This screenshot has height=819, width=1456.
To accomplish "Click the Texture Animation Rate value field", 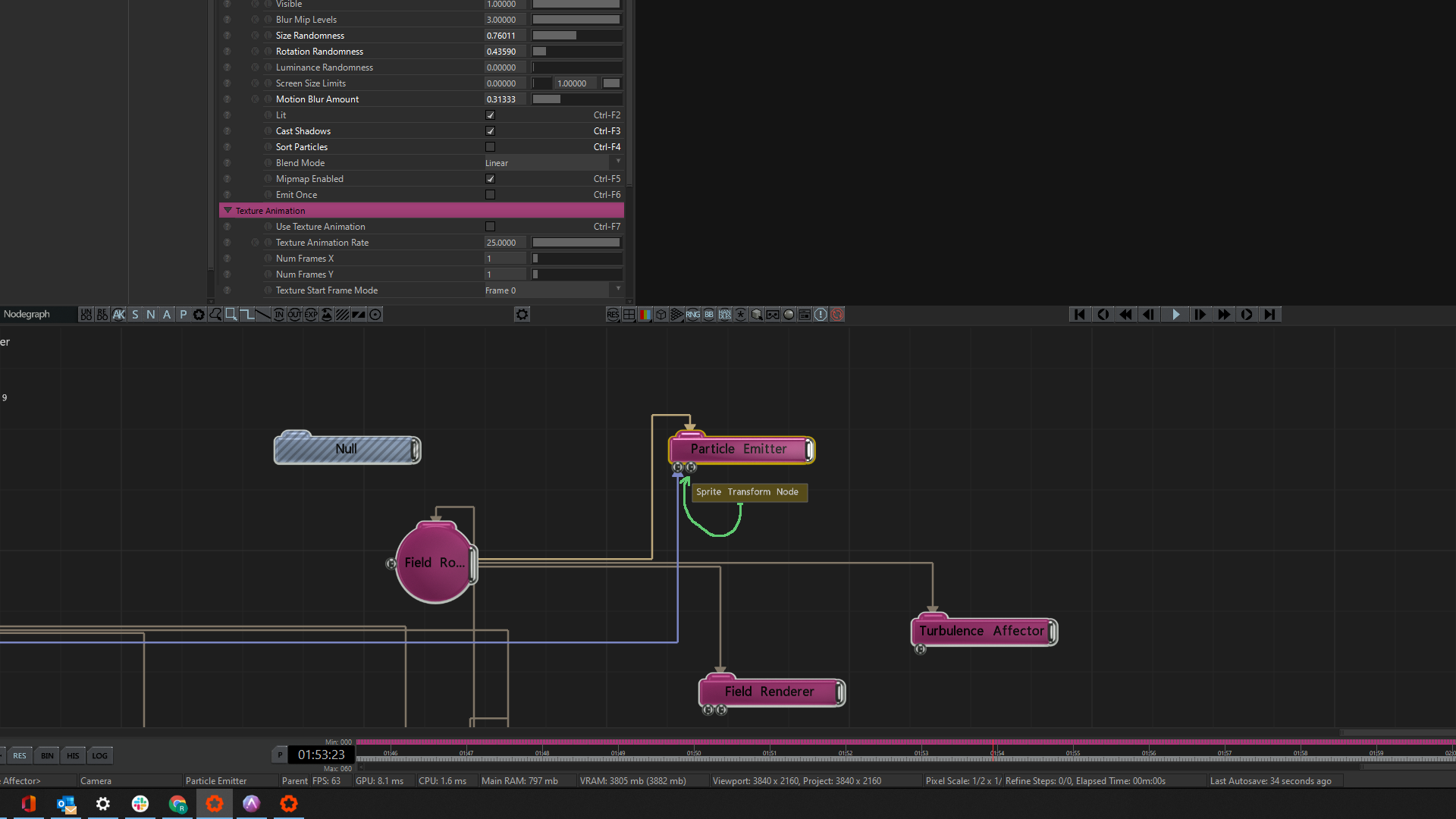I will tap(505, 243).
